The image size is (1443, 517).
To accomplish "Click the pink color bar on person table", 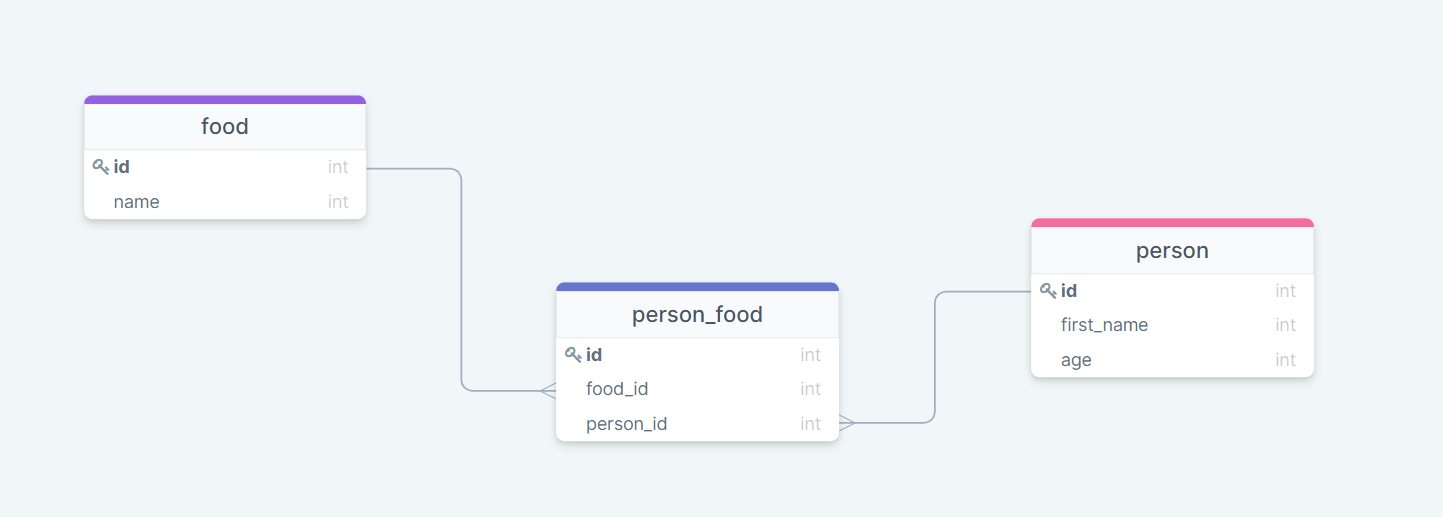I will pos(1172,223).
